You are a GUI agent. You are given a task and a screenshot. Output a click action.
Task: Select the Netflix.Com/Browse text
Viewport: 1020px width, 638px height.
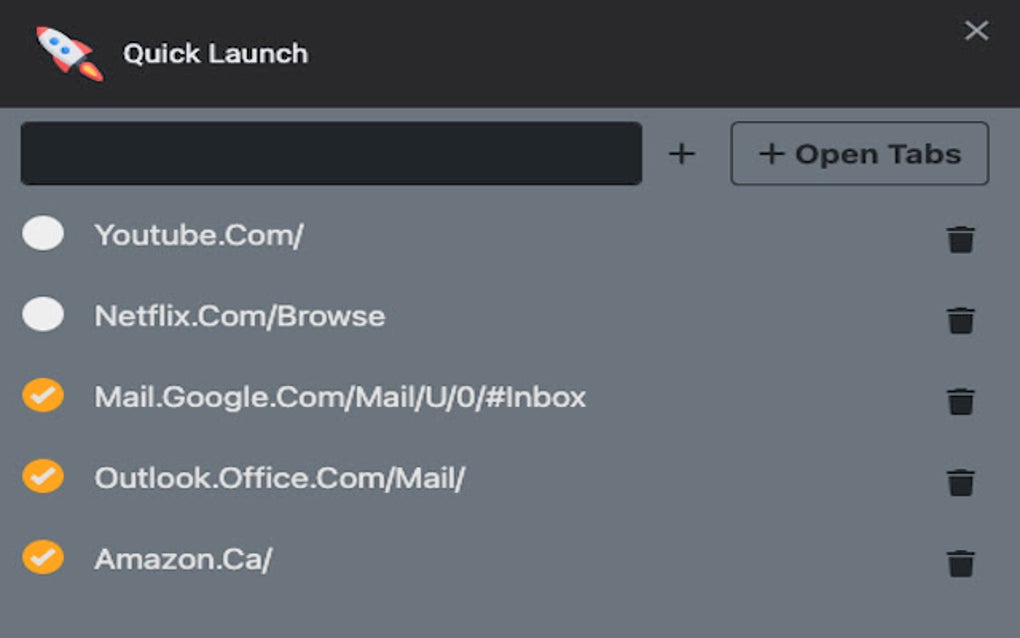239,316
